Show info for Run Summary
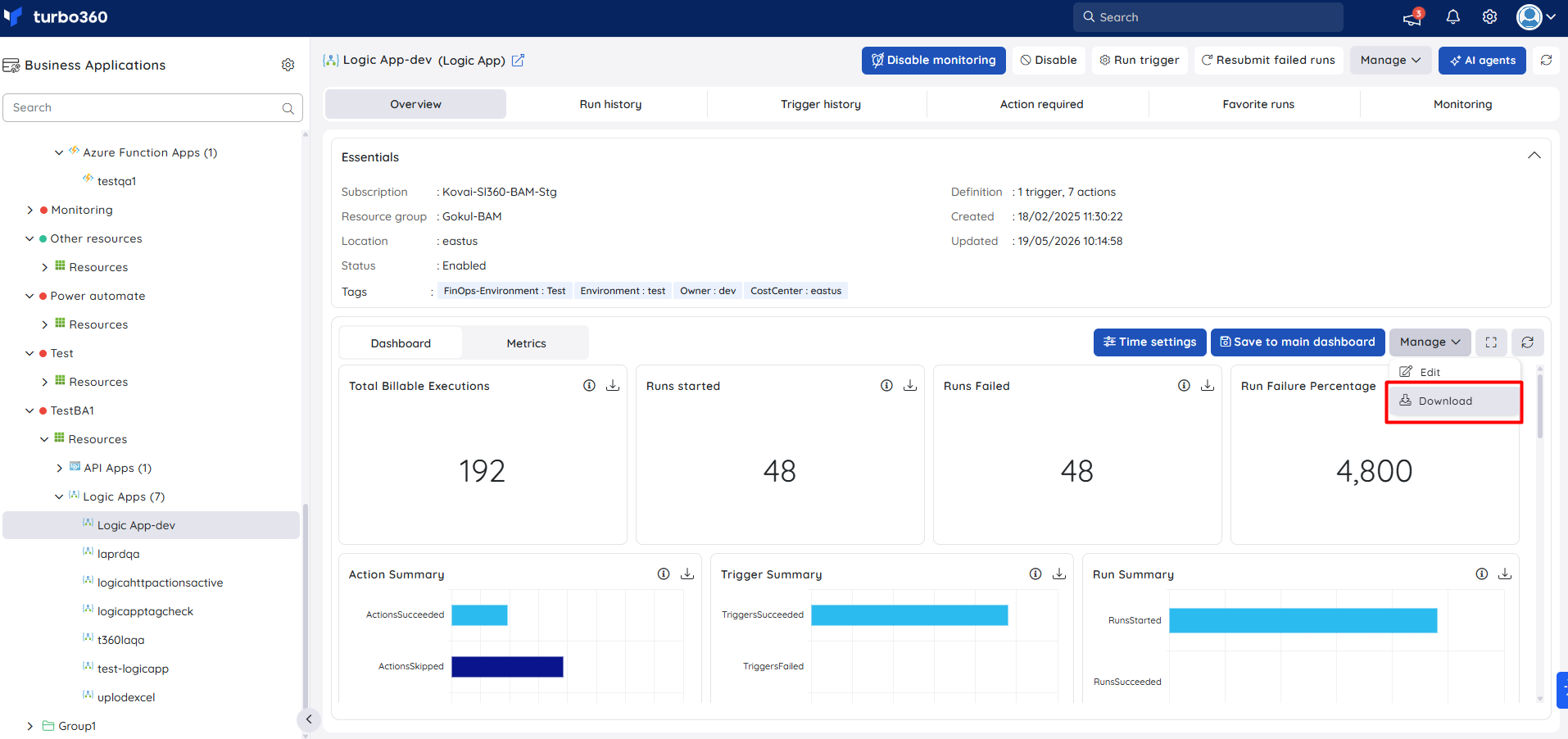1568x739 pixels. point(1481,574)
